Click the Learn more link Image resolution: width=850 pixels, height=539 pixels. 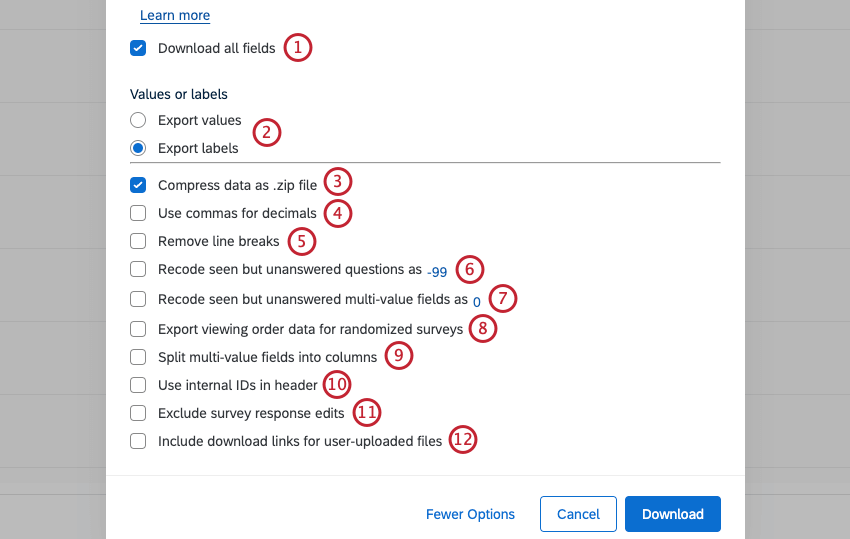point(175,16)
